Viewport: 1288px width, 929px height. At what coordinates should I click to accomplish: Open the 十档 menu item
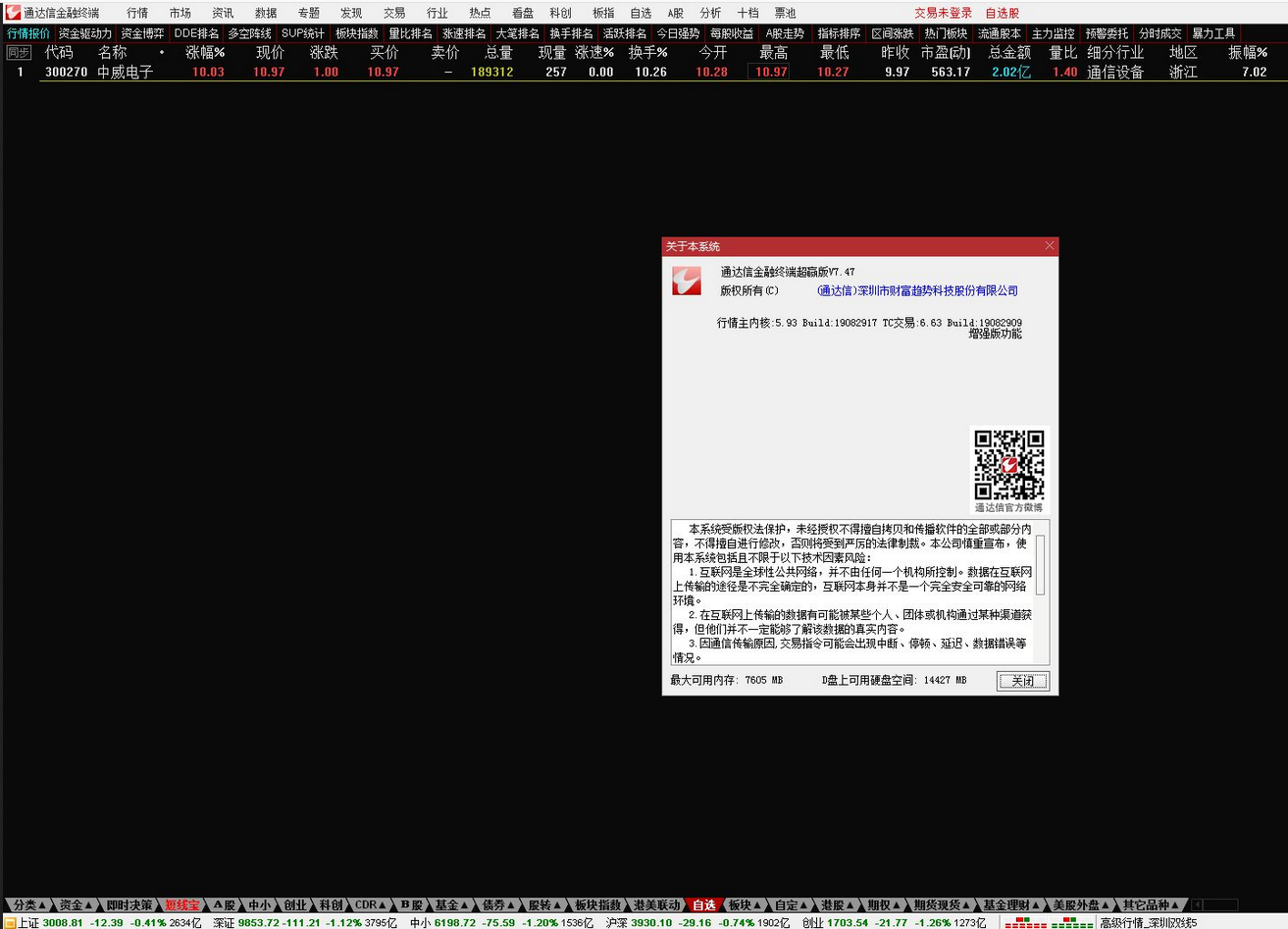[747, 13]
